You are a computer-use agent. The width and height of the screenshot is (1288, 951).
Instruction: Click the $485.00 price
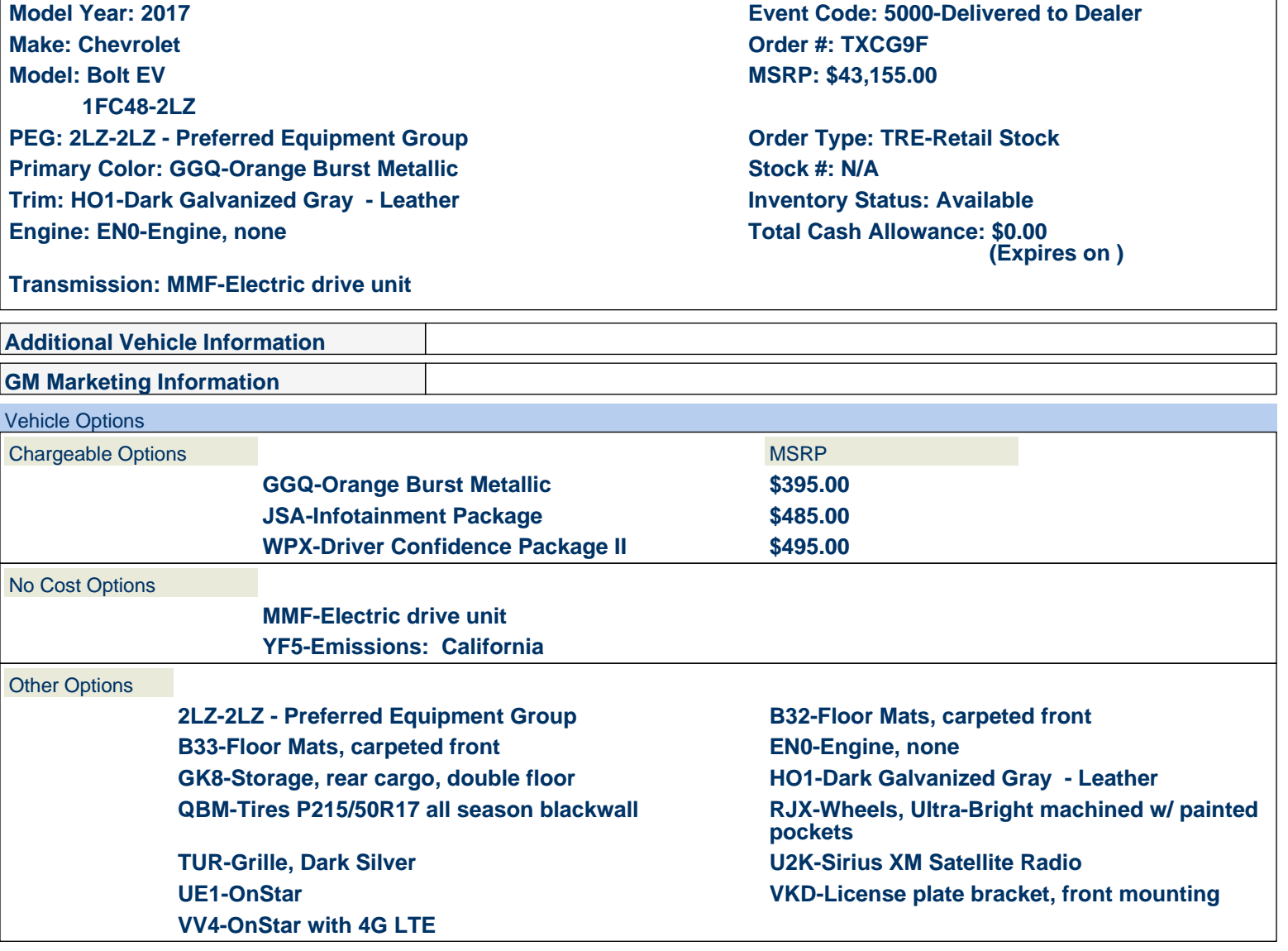point(809,516)
